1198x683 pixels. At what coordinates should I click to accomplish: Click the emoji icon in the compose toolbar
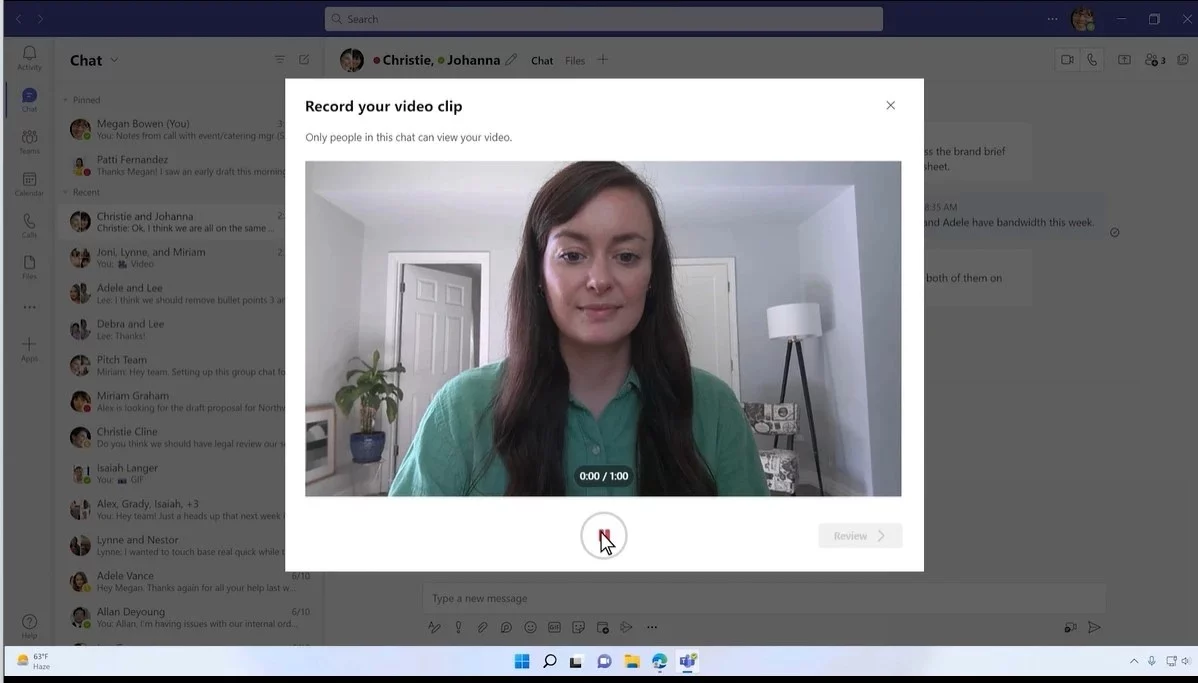point(530,628)
